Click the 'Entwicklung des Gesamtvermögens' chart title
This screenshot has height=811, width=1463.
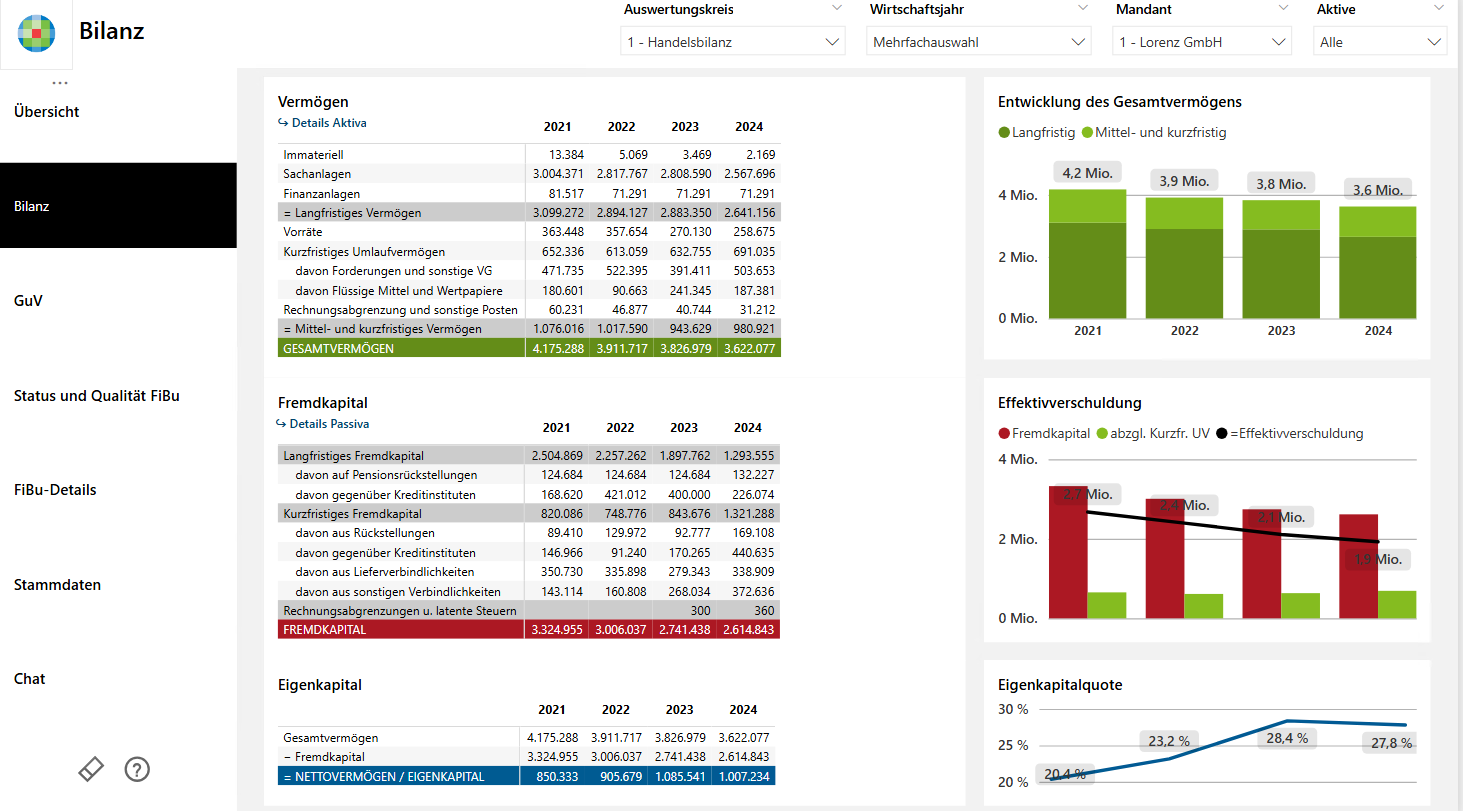[1120, 102]
